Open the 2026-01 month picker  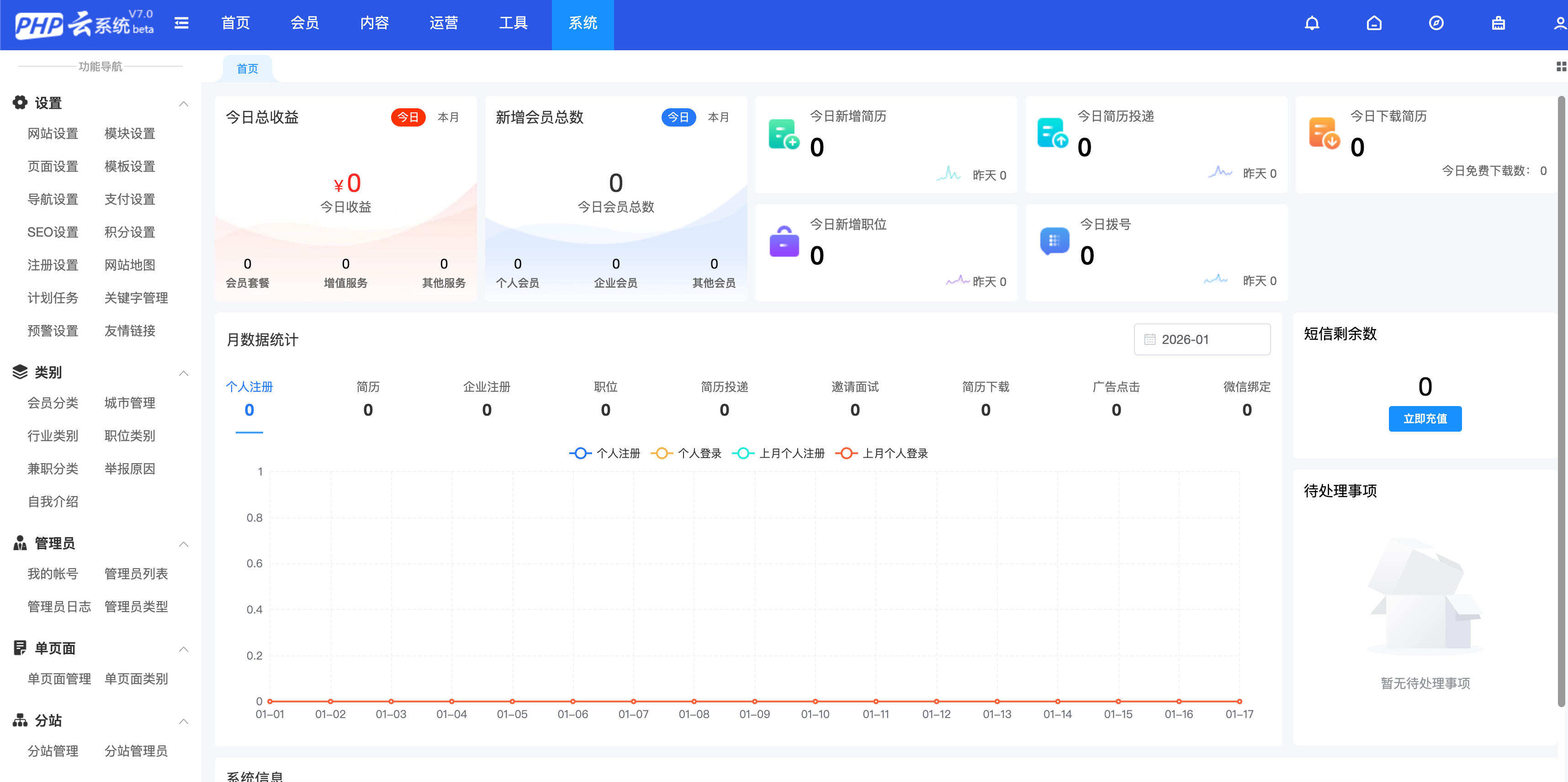tap(1202, 339)
